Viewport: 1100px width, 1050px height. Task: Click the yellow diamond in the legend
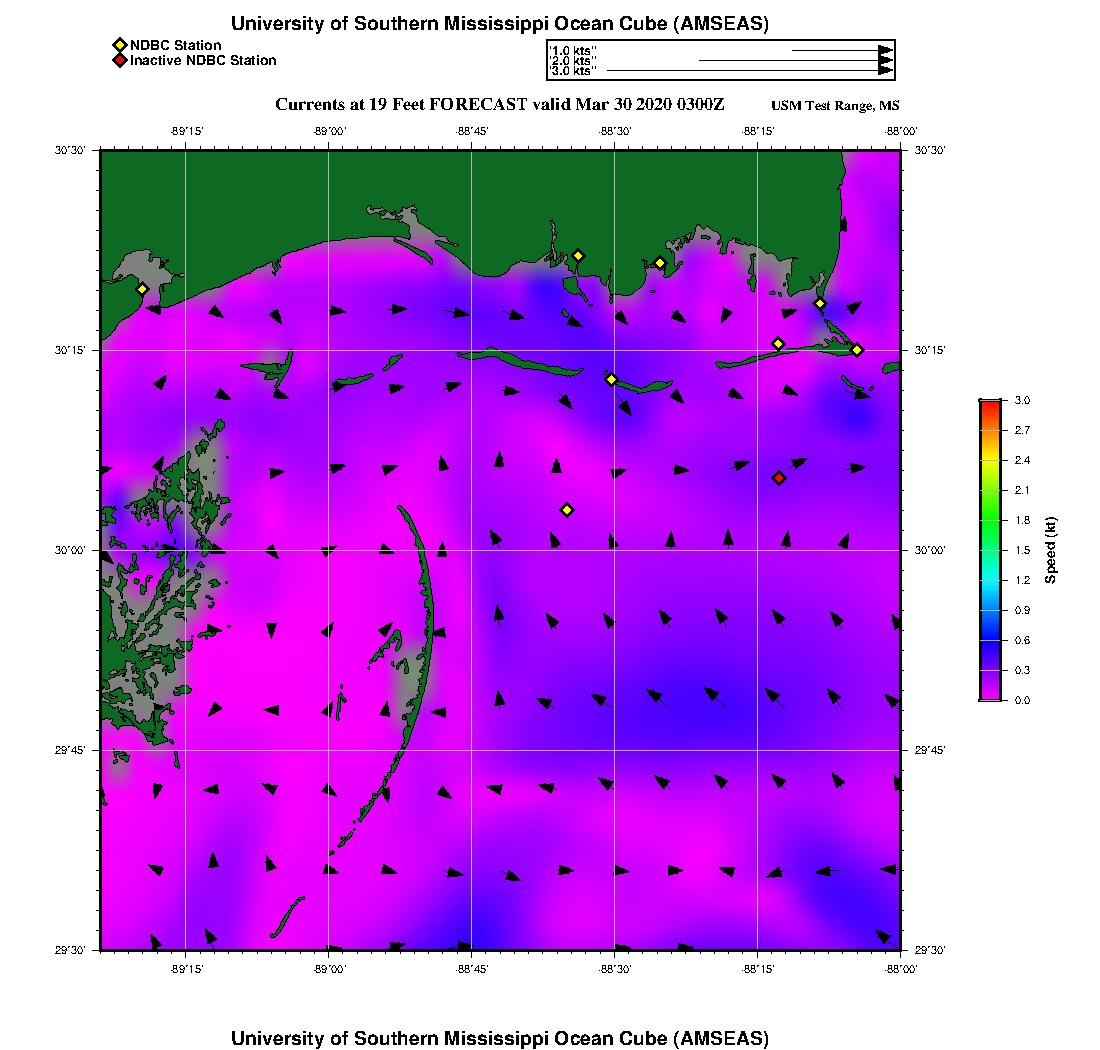119,45
